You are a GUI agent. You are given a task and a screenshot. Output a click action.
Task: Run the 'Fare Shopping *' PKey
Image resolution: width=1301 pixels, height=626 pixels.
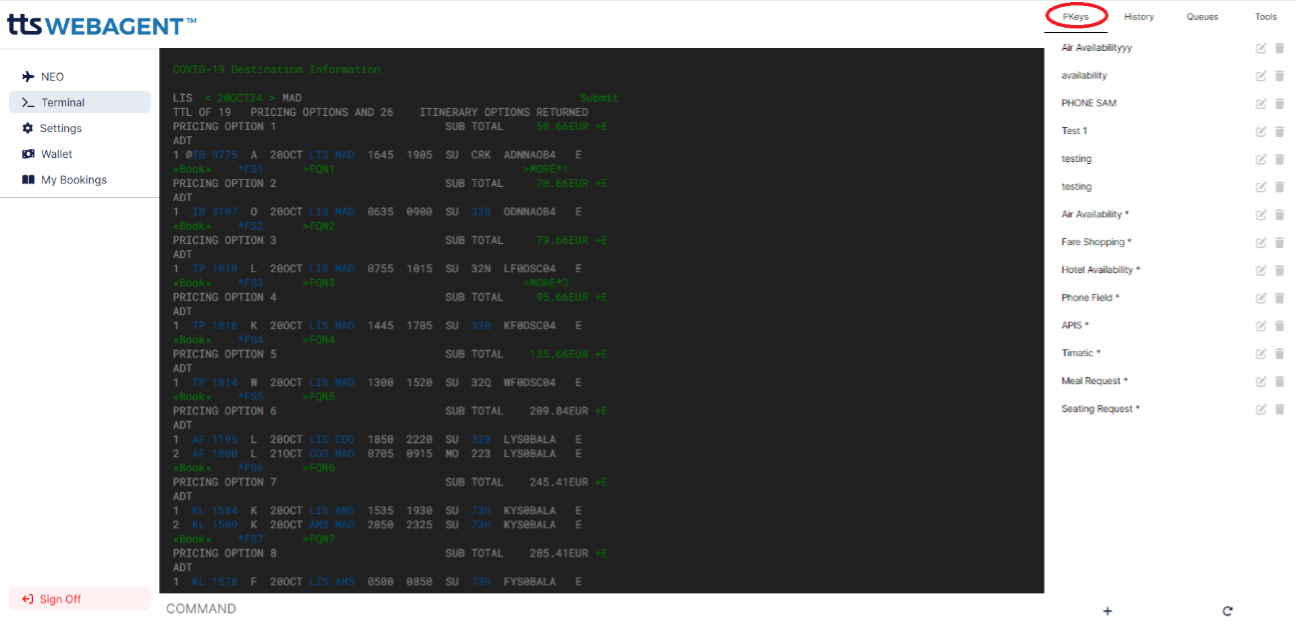coord(1096,242)
